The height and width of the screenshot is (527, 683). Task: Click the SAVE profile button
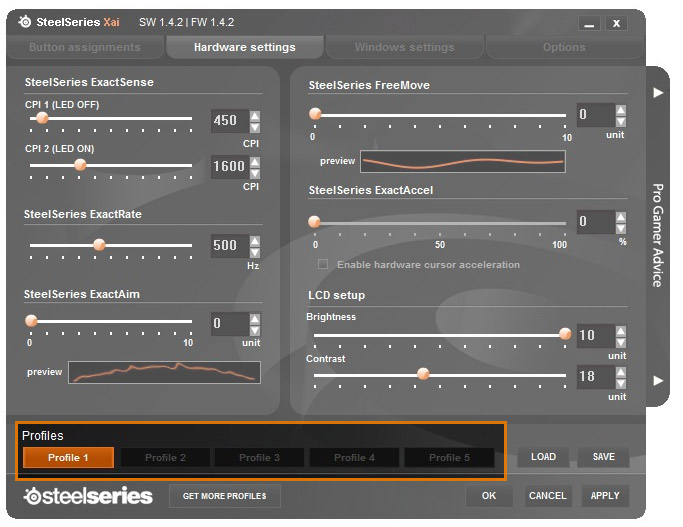604,457
